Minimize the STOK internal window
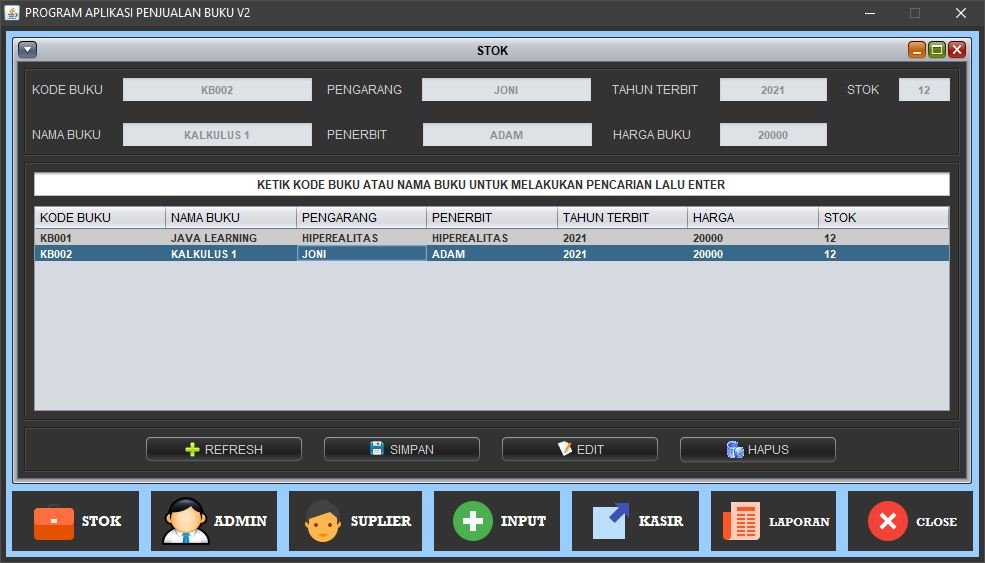Image resolution: width=985 pixels, height=563 pixels. click(917, 50)
